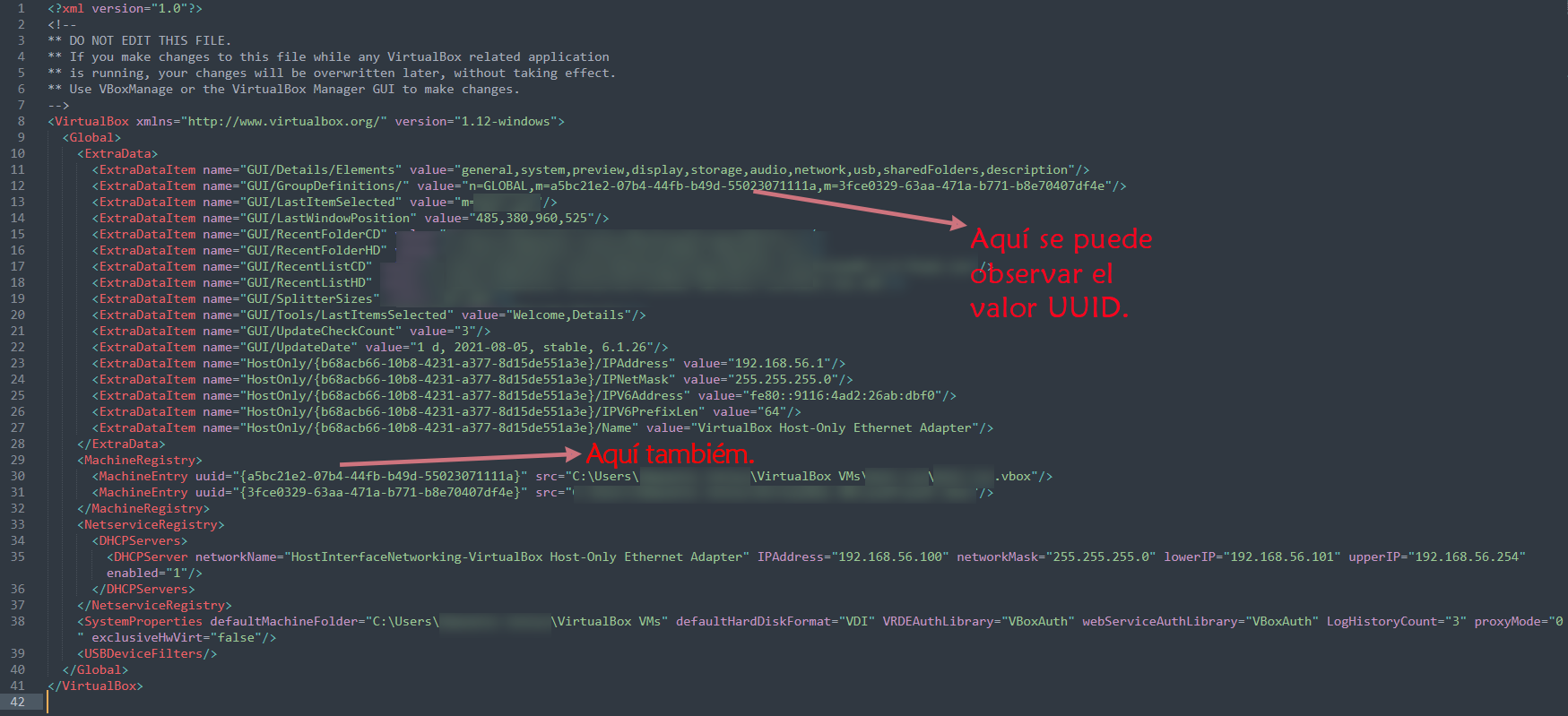The image size is (1568, 716).
Task: Click line number 12 in the gutter
Action: pyautogui.click(x=18, y=185)
